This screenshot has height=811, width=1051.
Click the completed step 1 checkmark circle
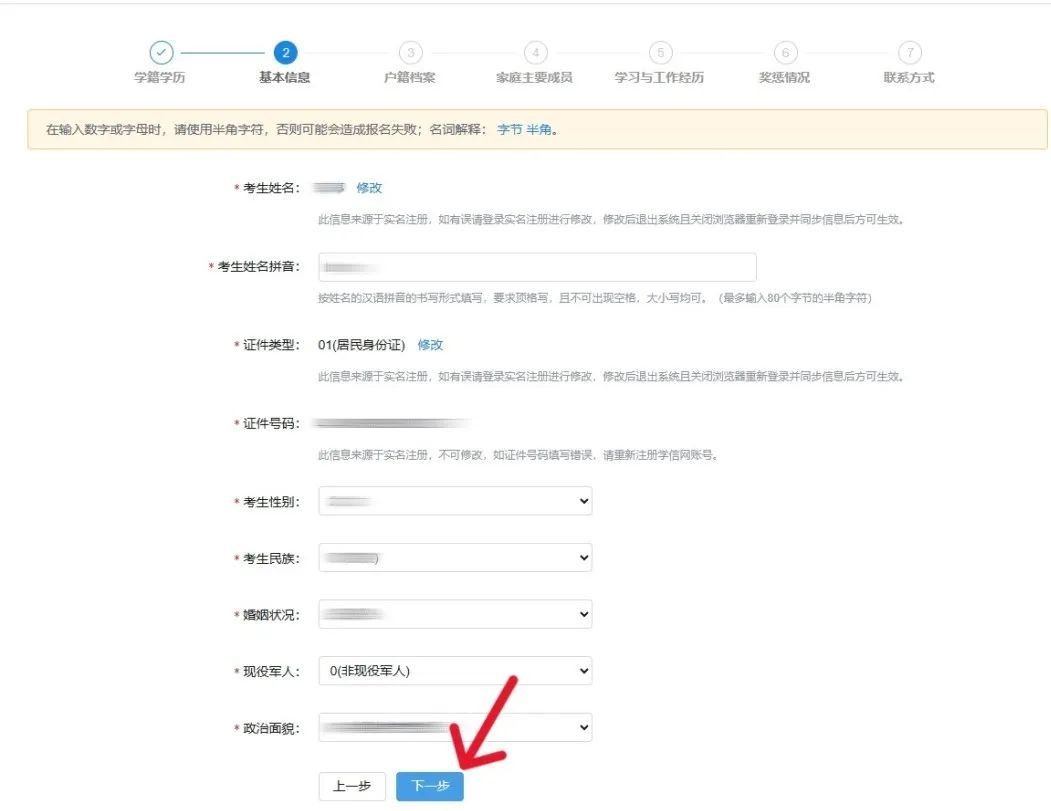(x=160, y=53)
